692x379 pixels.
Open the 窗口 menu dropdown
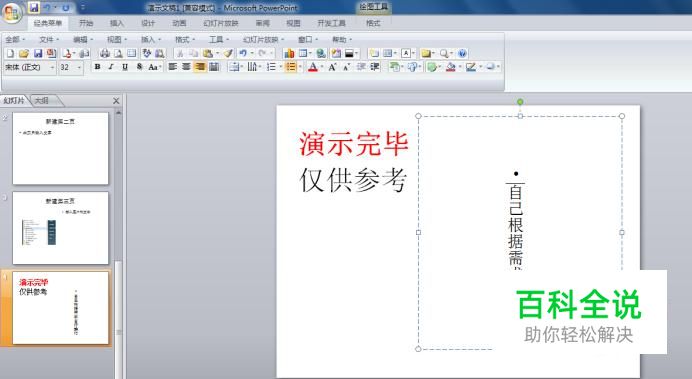click(x=307, y=40)
